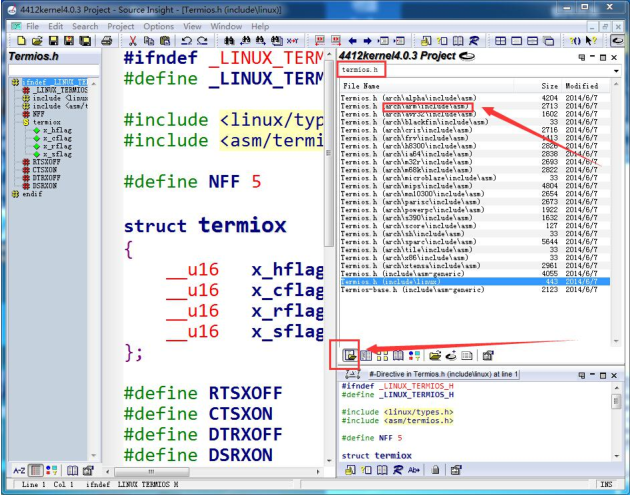Click the horizontal scrollbar thumb in editor
This screenshot has height=496, width=630.
tap(151, 471)
